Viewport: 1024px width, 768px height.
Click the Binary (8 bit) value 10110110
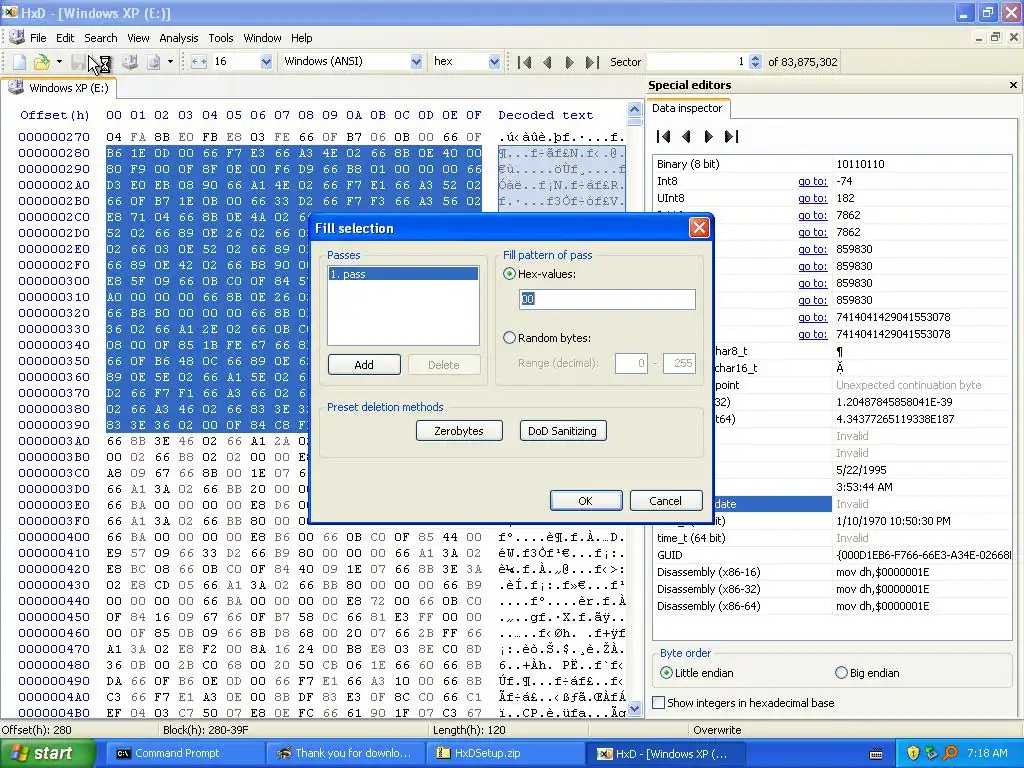tap(860, 164)
